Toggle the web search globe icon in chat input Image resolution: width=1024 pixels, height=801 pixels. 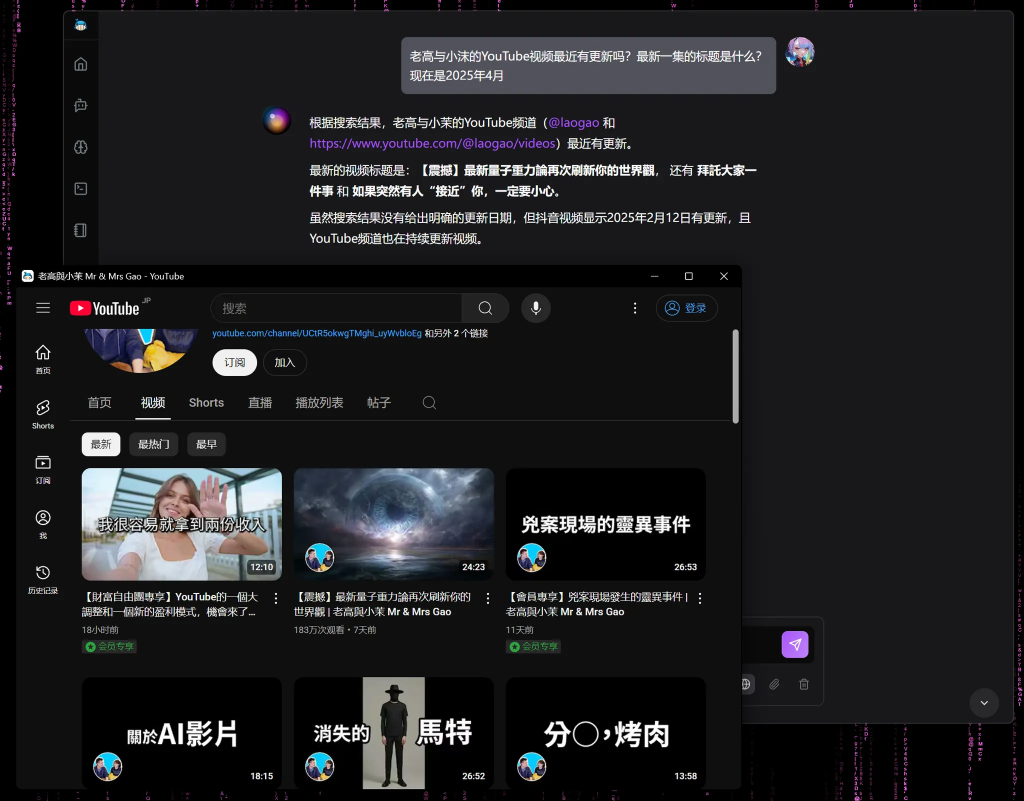pos(746,684)
